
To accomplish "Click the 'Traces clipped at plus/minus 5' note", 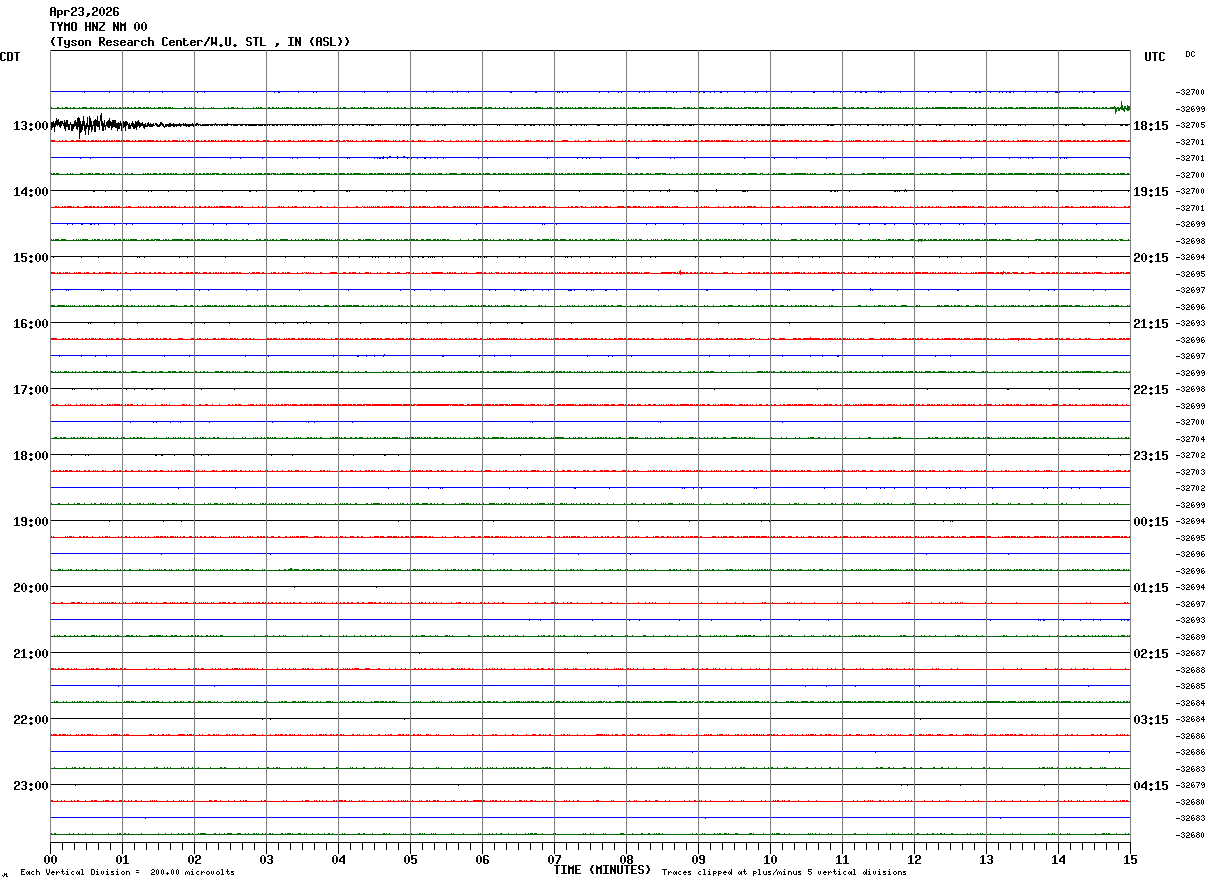I will 785,873.
